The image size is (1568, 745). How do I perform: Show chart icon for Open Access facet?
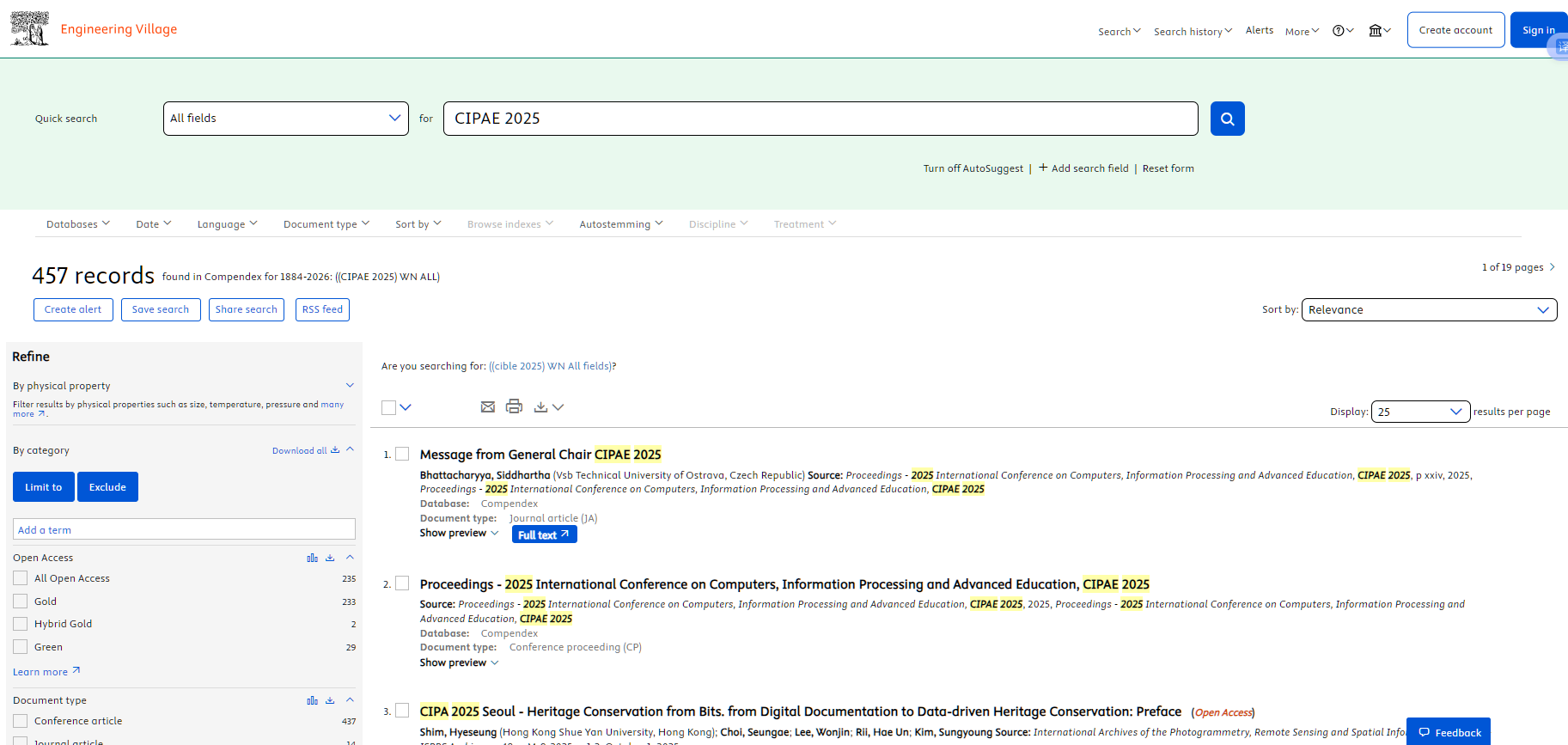click(x=312, y=558)
